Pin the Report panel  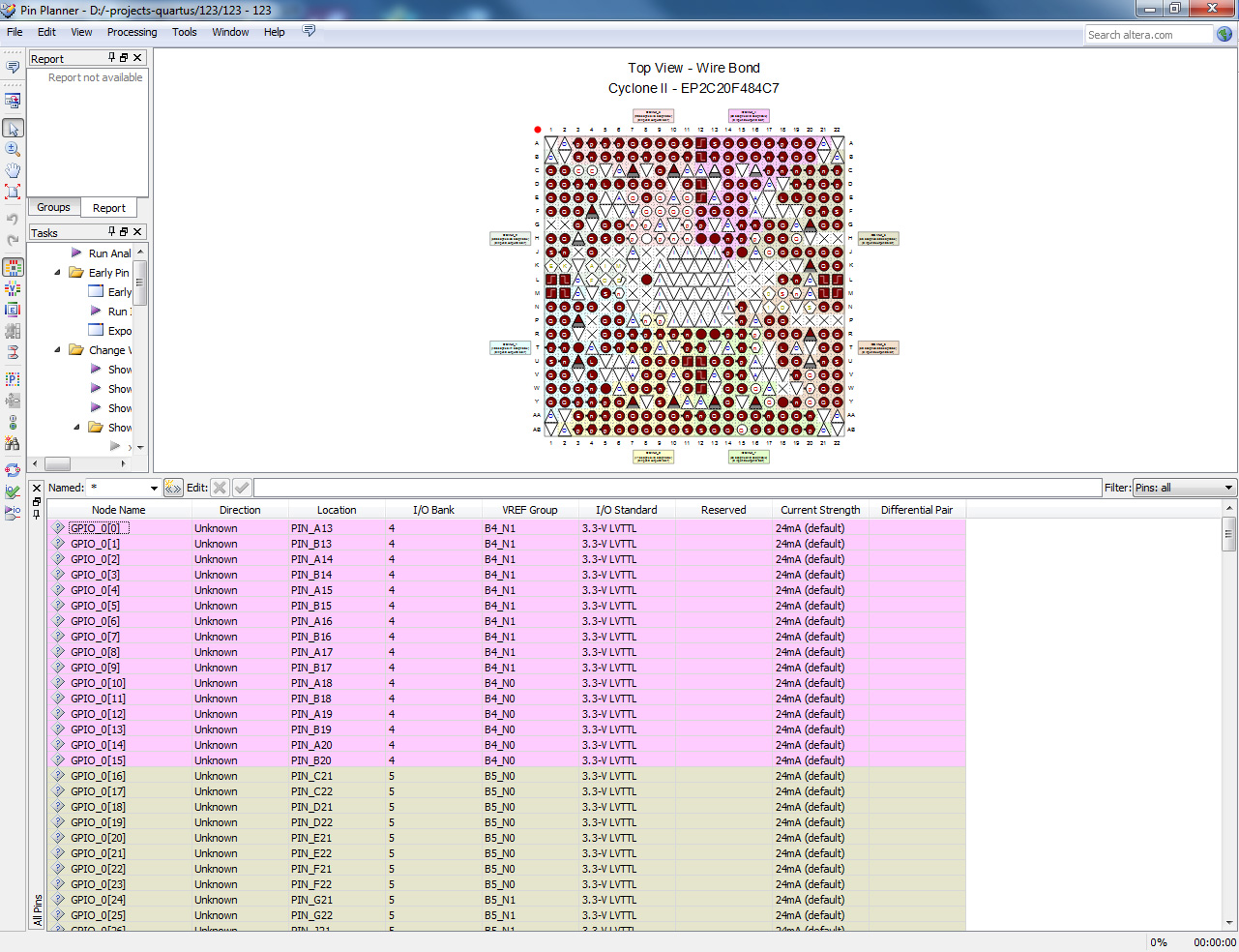(x=111, y=58)
